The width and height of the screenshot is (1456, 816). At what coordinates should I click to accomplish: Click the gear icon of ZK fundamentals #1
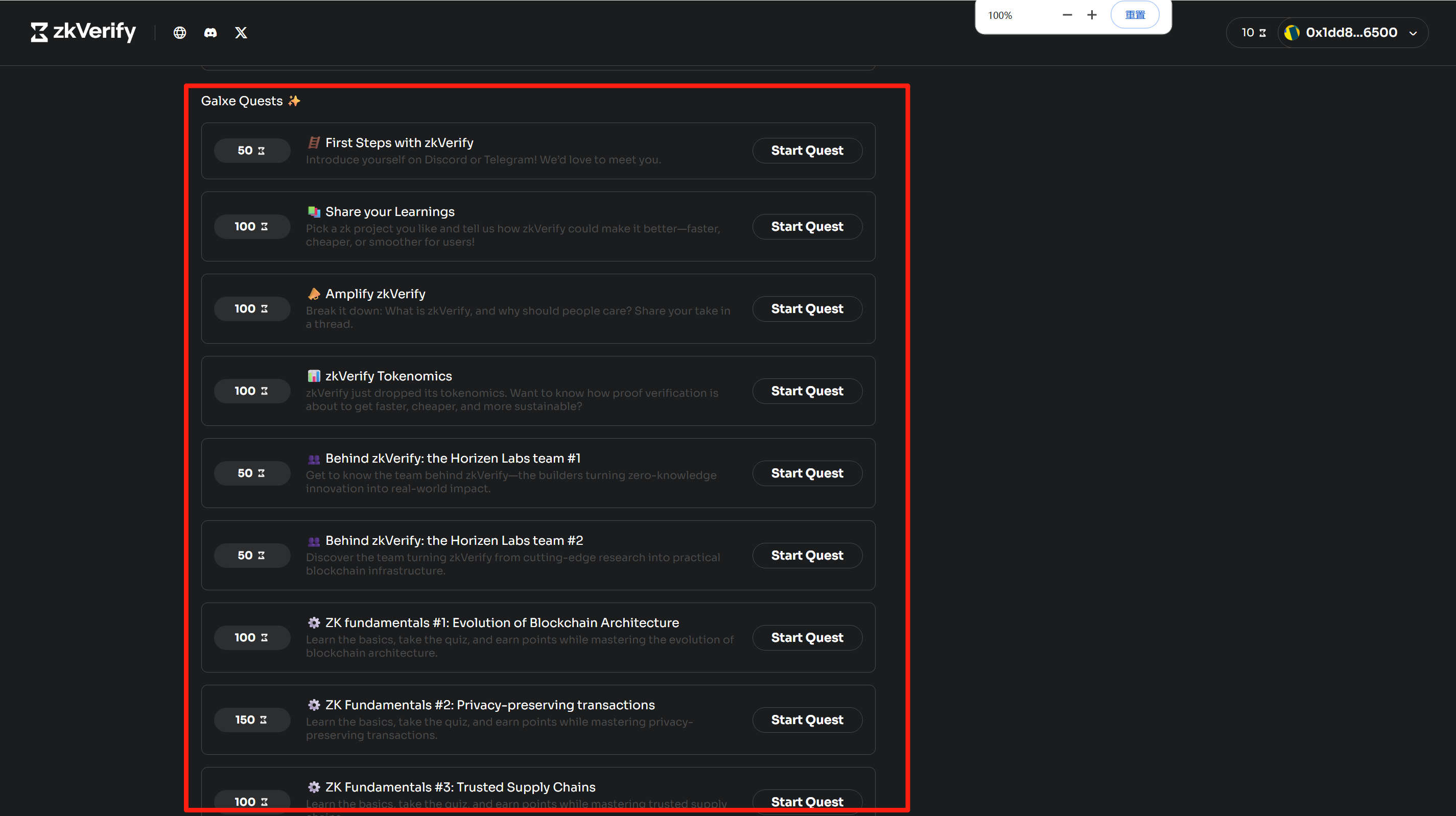point(314,623)
